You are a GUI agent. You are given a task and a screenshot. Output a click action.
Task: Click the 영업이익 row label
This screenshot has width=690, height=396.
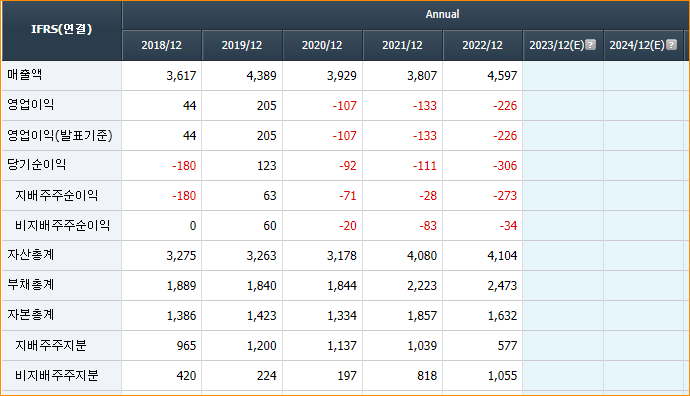[x=31, y=105]
